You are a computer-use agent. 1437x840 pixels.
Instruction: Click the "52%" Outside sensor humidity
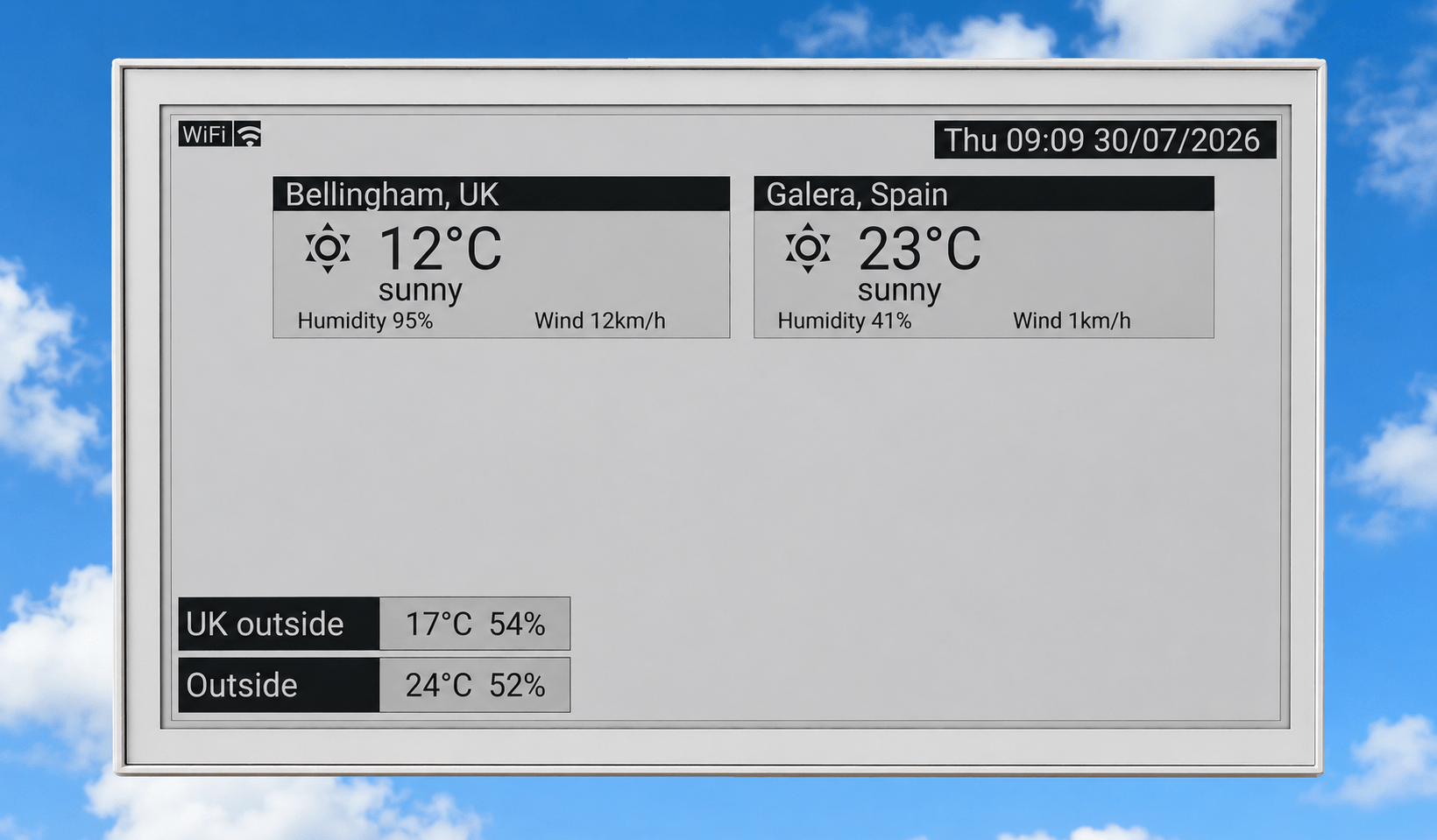(517, 686)
